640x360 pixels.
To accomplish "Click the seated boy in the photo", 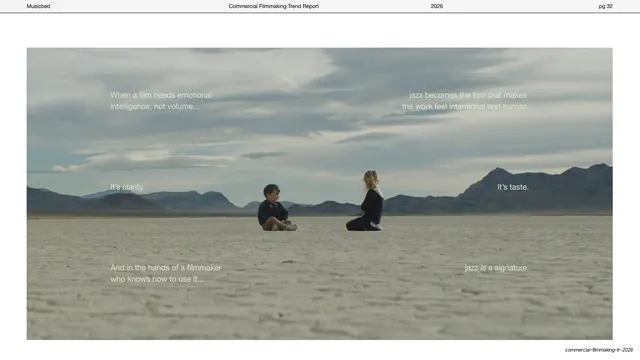I will click(275, 208).
